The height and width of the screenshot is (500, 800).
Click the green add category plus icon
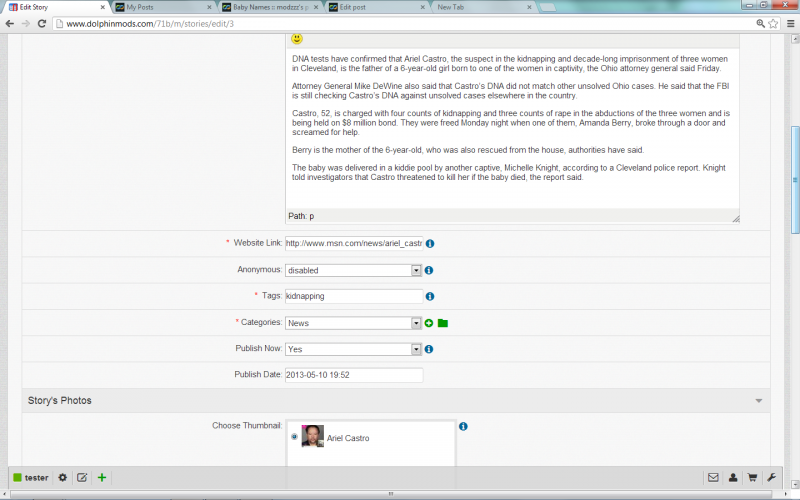(x=429, y=323)
